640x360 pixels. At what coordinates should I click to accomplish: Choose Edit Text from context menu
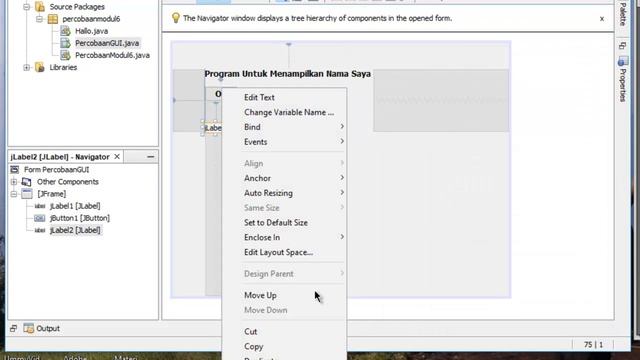259,98
